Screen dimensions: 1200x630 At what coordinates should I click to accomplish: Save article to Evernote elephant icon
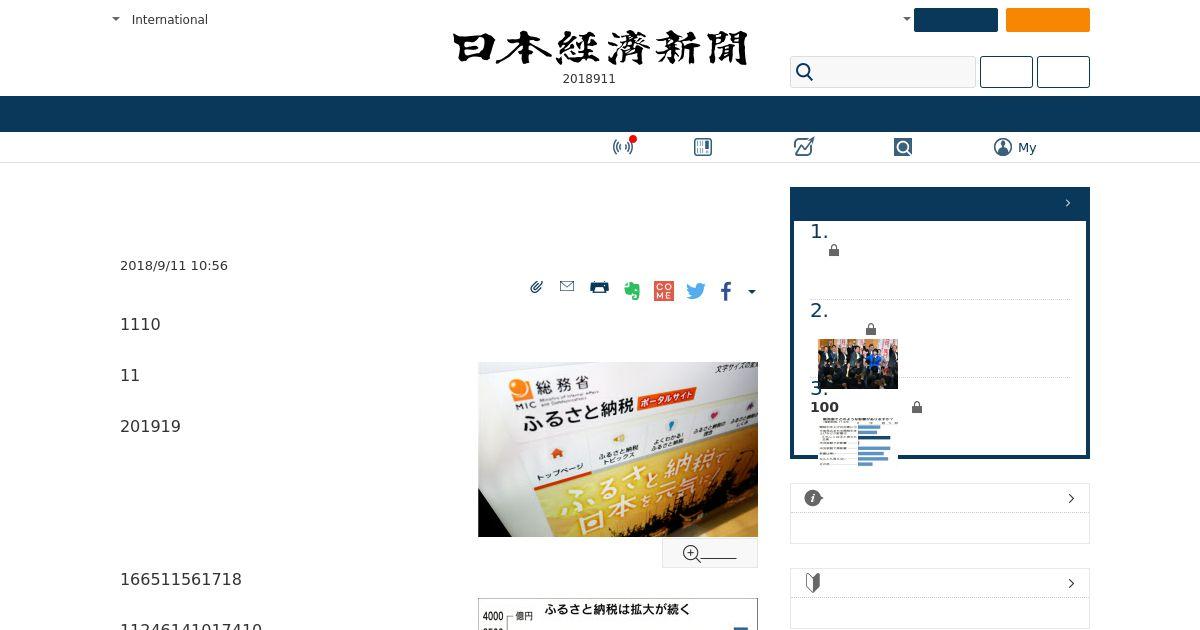pos(632,291)
